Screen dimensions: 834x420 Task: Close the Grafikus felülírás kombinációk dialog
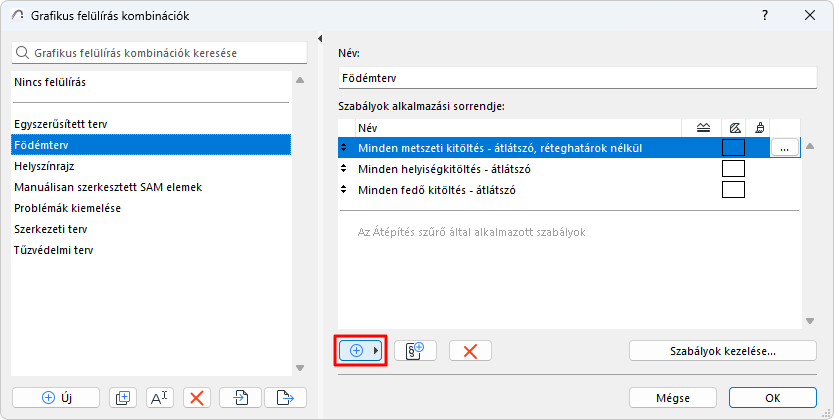coord(810,15)
